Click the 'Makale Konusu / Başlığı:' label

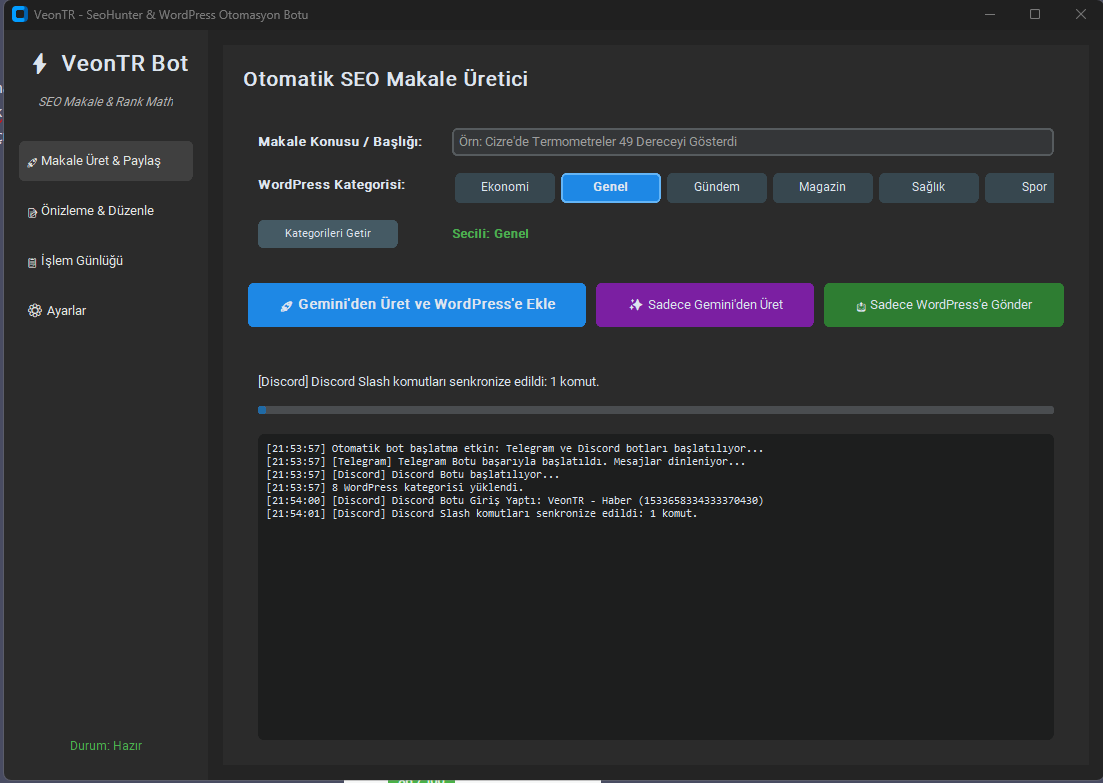click(340, 142)
